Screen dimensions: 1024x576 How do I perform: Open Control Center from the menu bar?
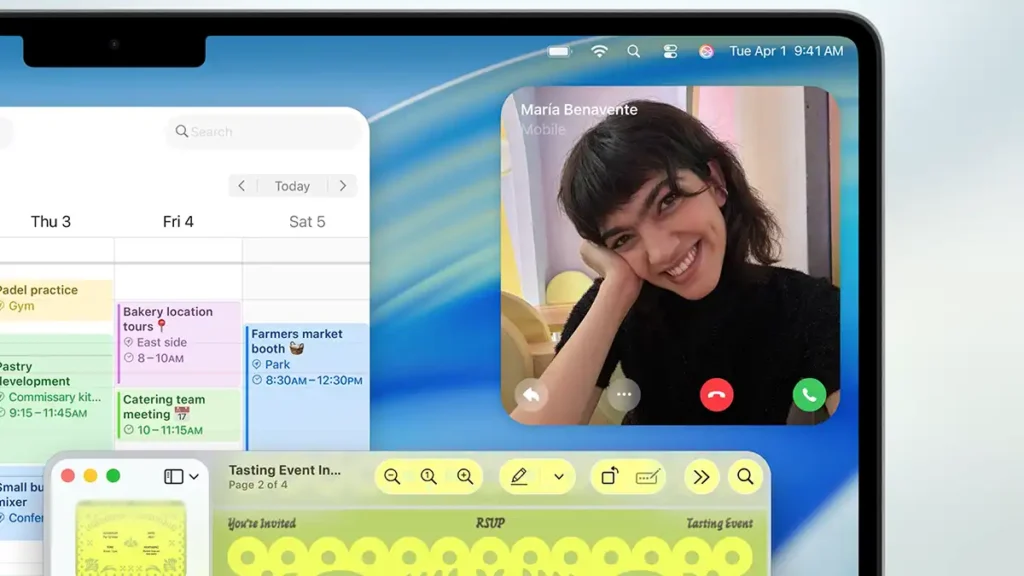[x=670, y=51]
